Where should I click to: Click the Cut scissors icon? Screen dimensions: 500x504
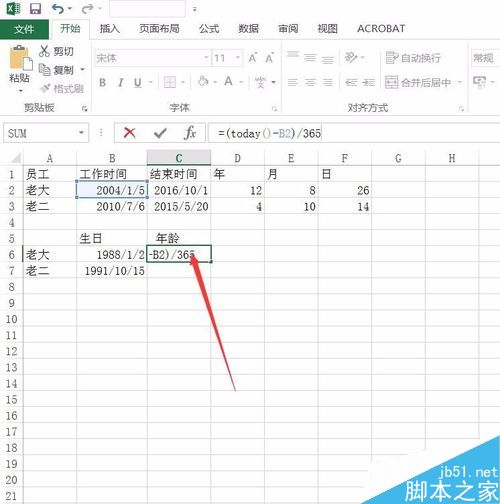(44, 51)
